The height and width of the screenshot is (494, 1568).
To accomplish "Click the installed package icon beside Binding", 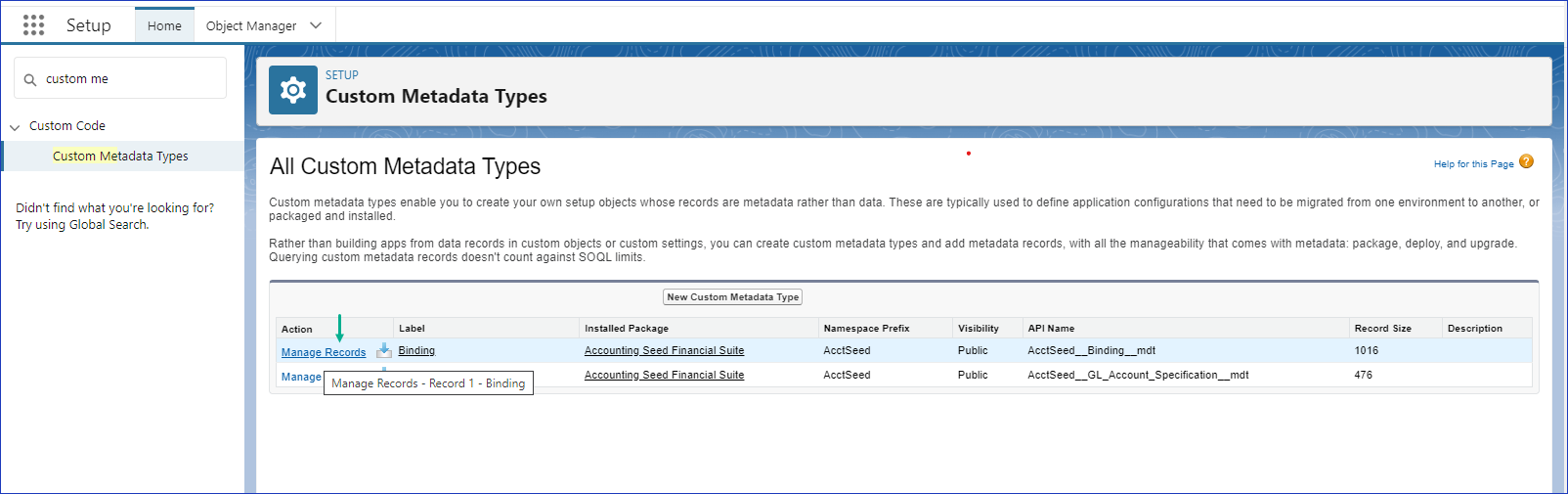I will pos(384,351).
